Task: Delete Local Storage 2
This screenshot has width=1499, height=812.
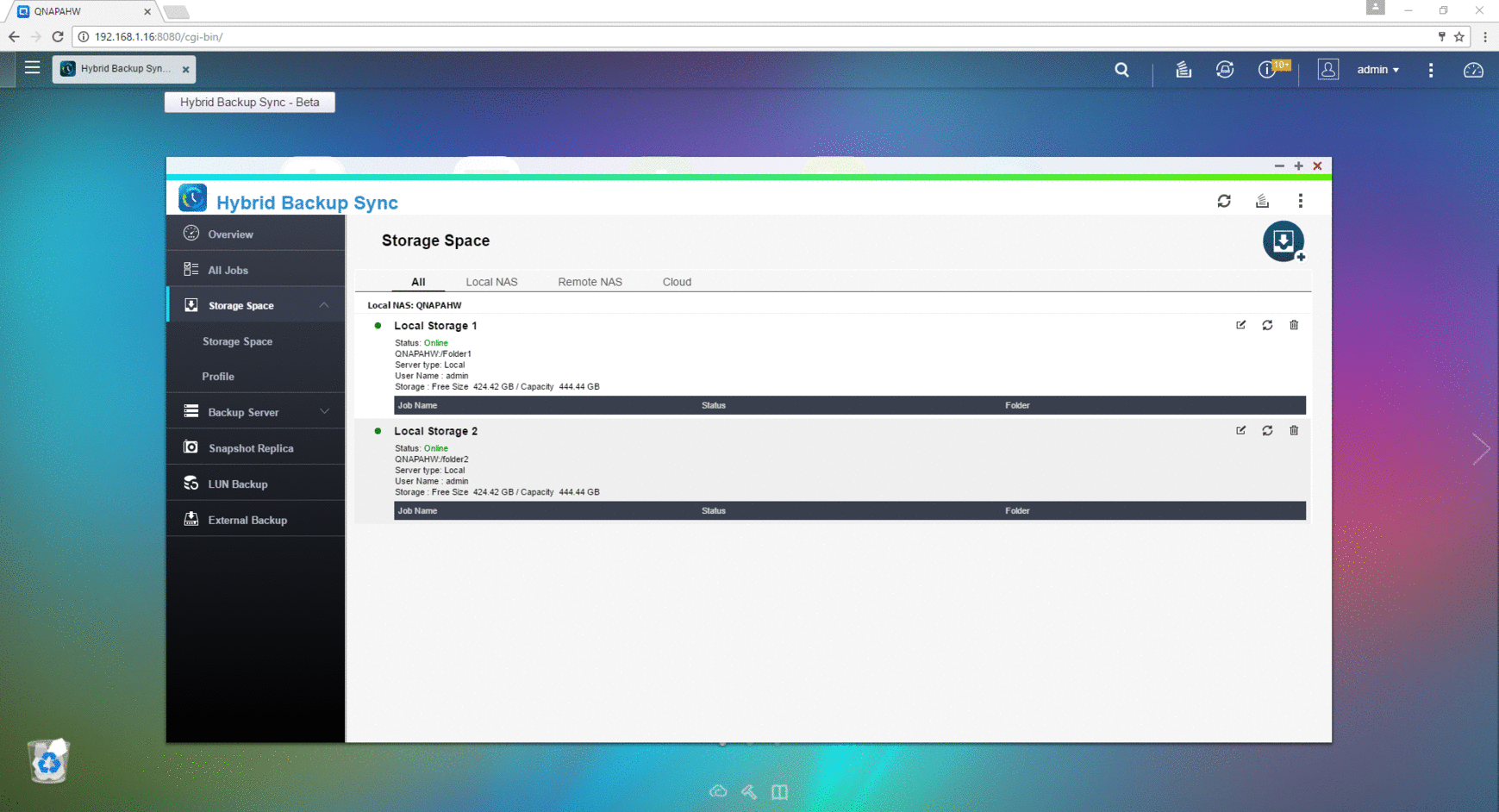Action: point(1294,430)
